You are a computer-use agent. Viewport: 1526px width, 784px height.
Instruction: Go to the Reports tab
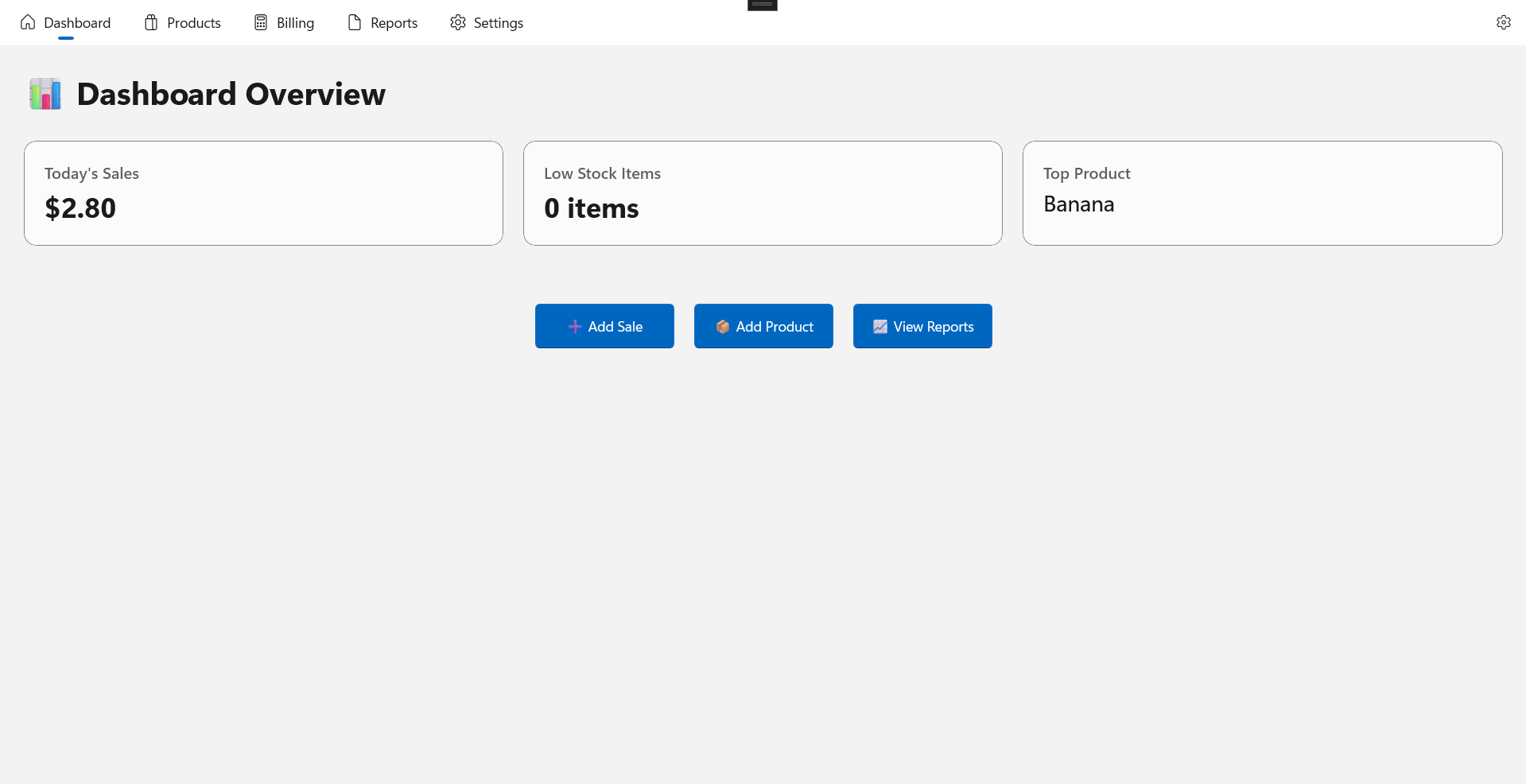click(x=383, y=22)
